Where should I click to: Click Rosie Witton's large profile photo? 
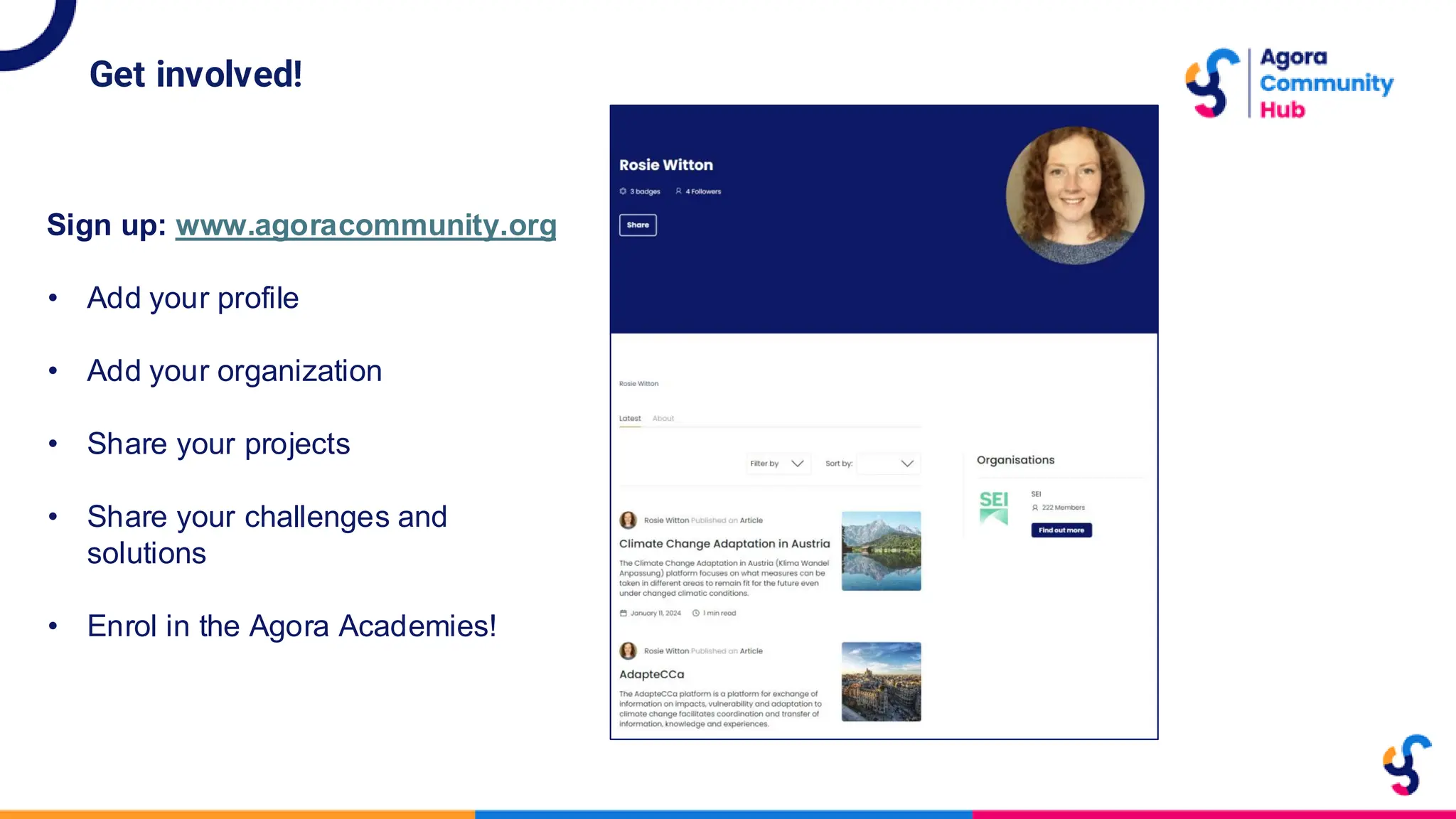pos(1075,196)
